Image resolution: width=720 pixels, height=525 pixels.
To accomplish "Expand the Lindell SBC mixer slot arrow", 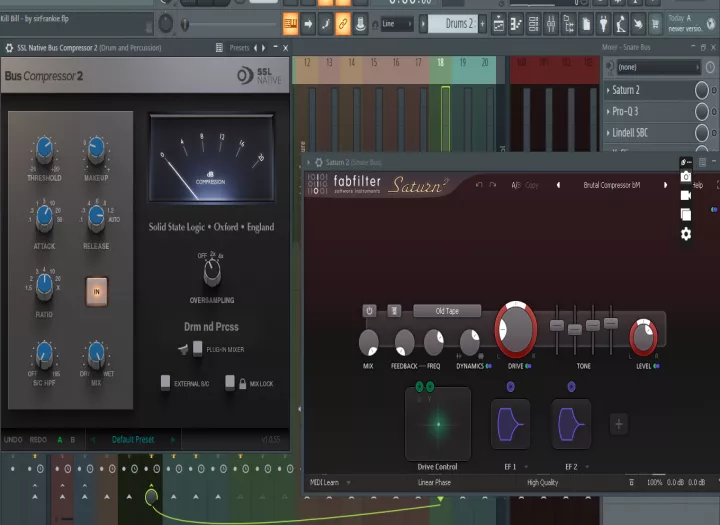I will [x=608, y=133].
